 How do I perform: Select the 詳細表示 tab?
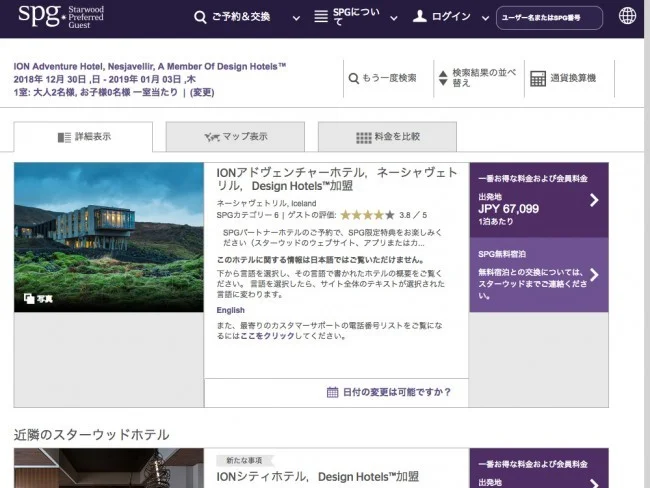83,137
